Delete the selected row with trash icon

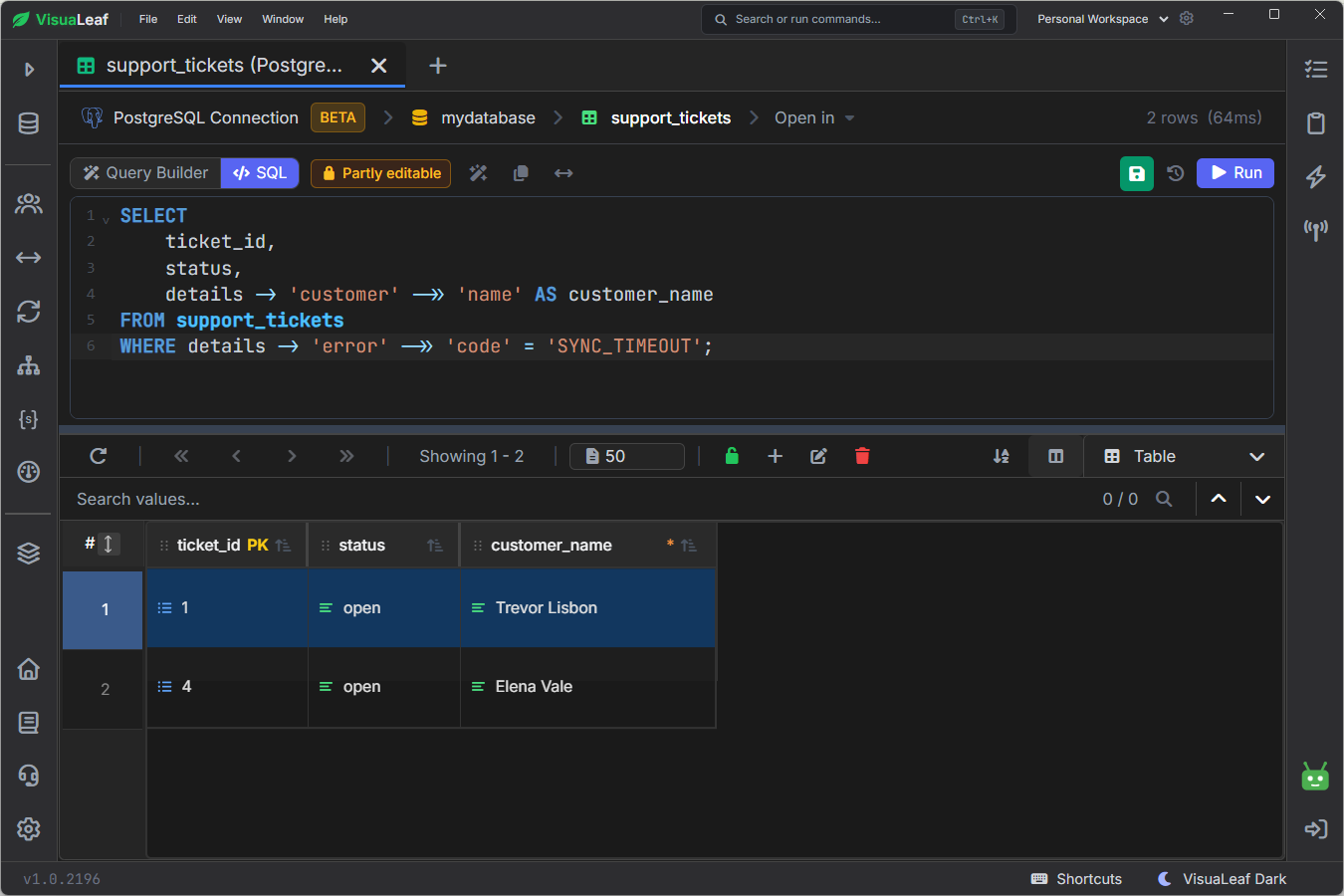pyautogui.click(x=862, y=456)
